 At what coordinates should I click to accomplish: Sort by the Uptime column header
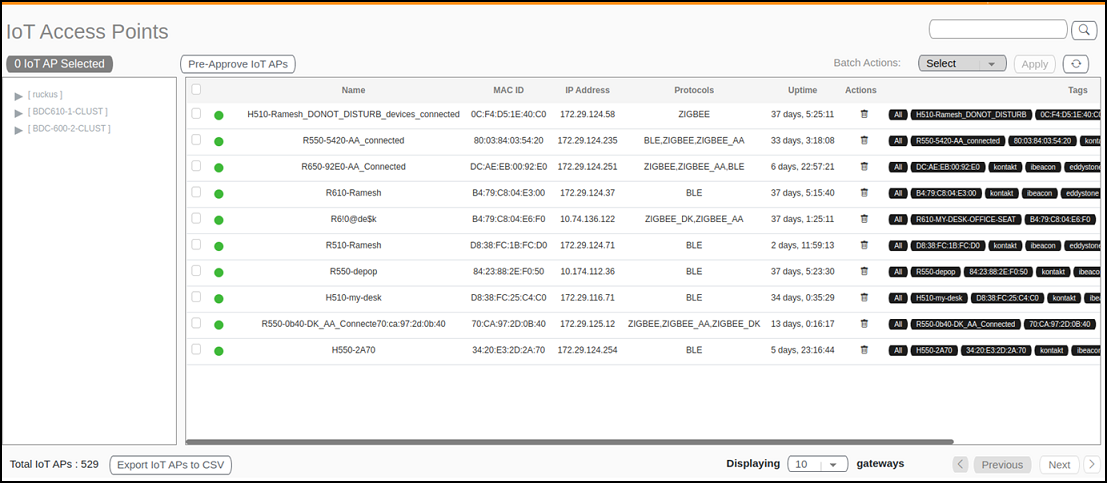(803, 90)
